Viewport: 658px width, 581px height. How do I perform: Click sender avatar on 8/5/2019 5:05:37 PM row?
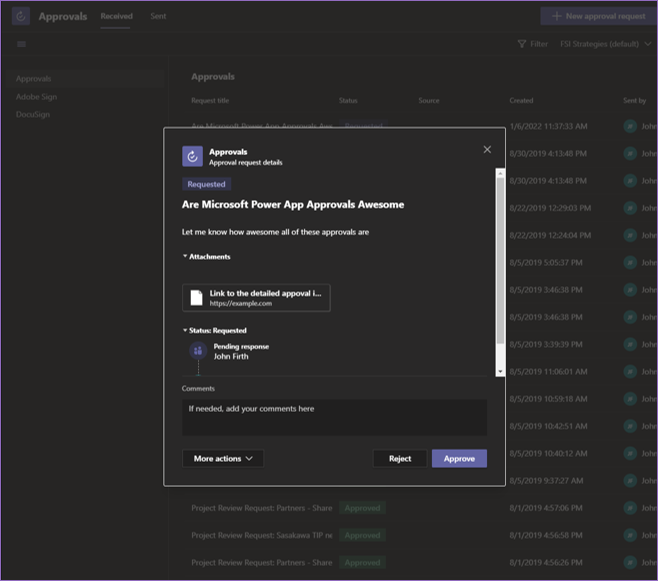630,263
